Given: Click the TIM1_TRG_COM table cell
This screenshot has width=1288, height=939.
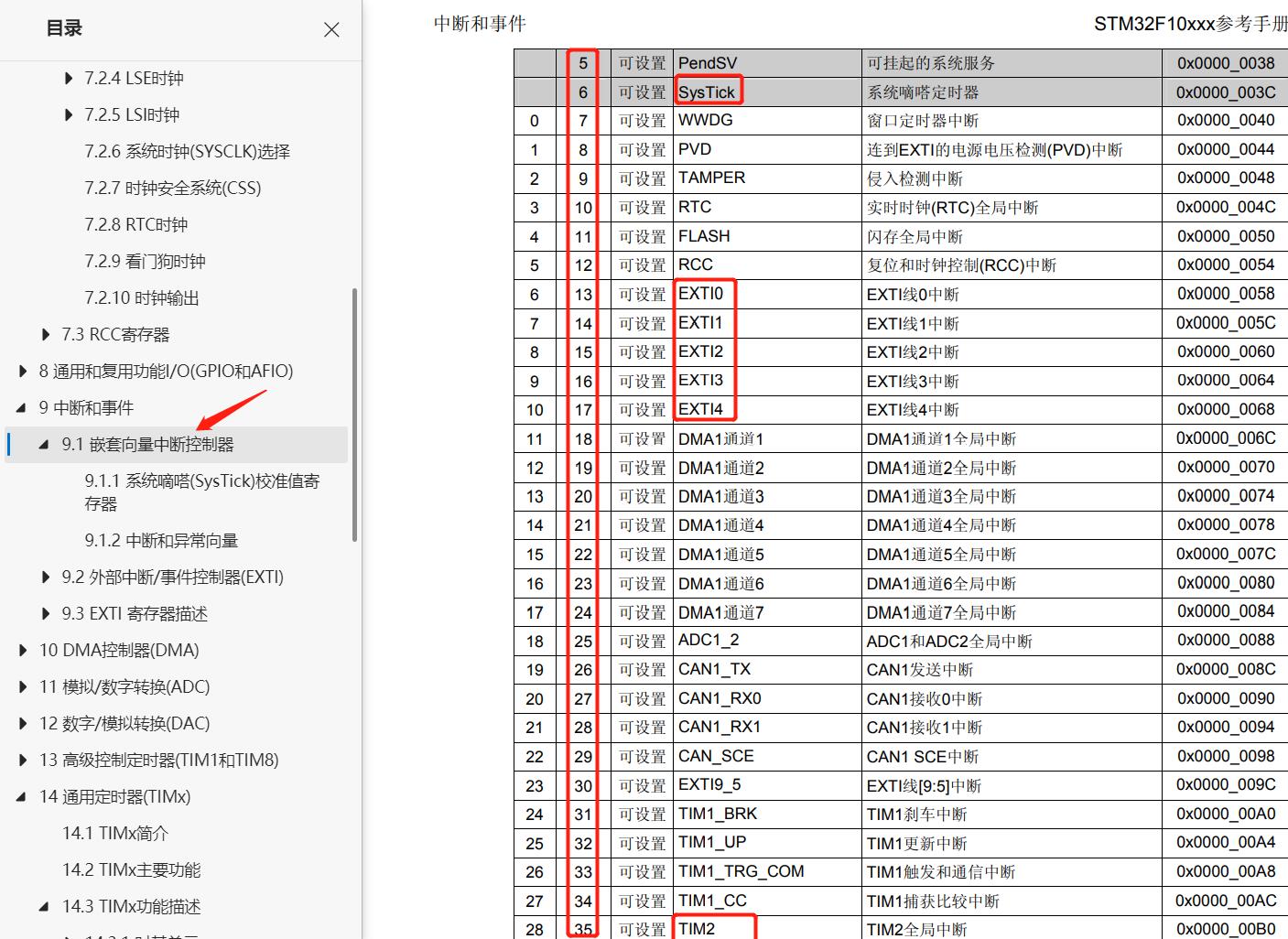Looking at the screenshot, I should [x=767, y=872].
